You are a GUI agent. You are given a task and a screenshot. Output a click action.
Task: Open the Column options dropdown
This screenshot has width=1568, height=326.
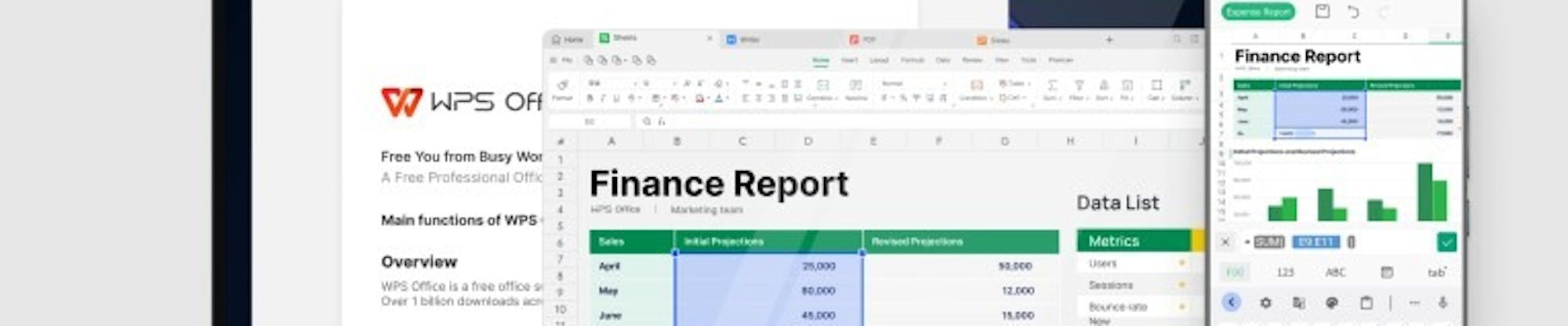coord(1184,89)
